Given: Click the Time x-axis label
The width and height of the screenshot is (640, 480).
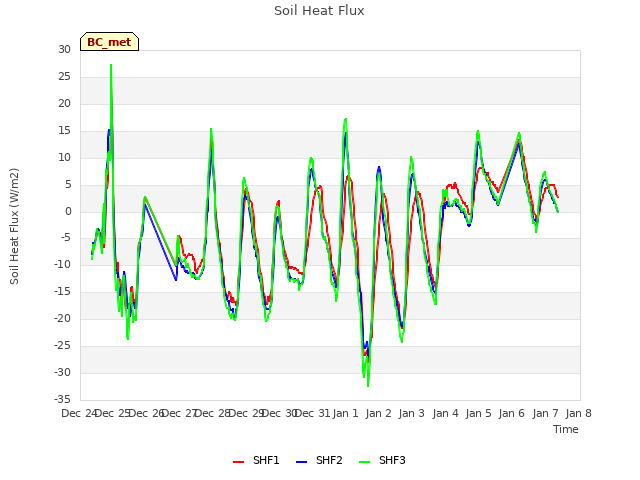Looking at the screenshot, I should (566, 429).
